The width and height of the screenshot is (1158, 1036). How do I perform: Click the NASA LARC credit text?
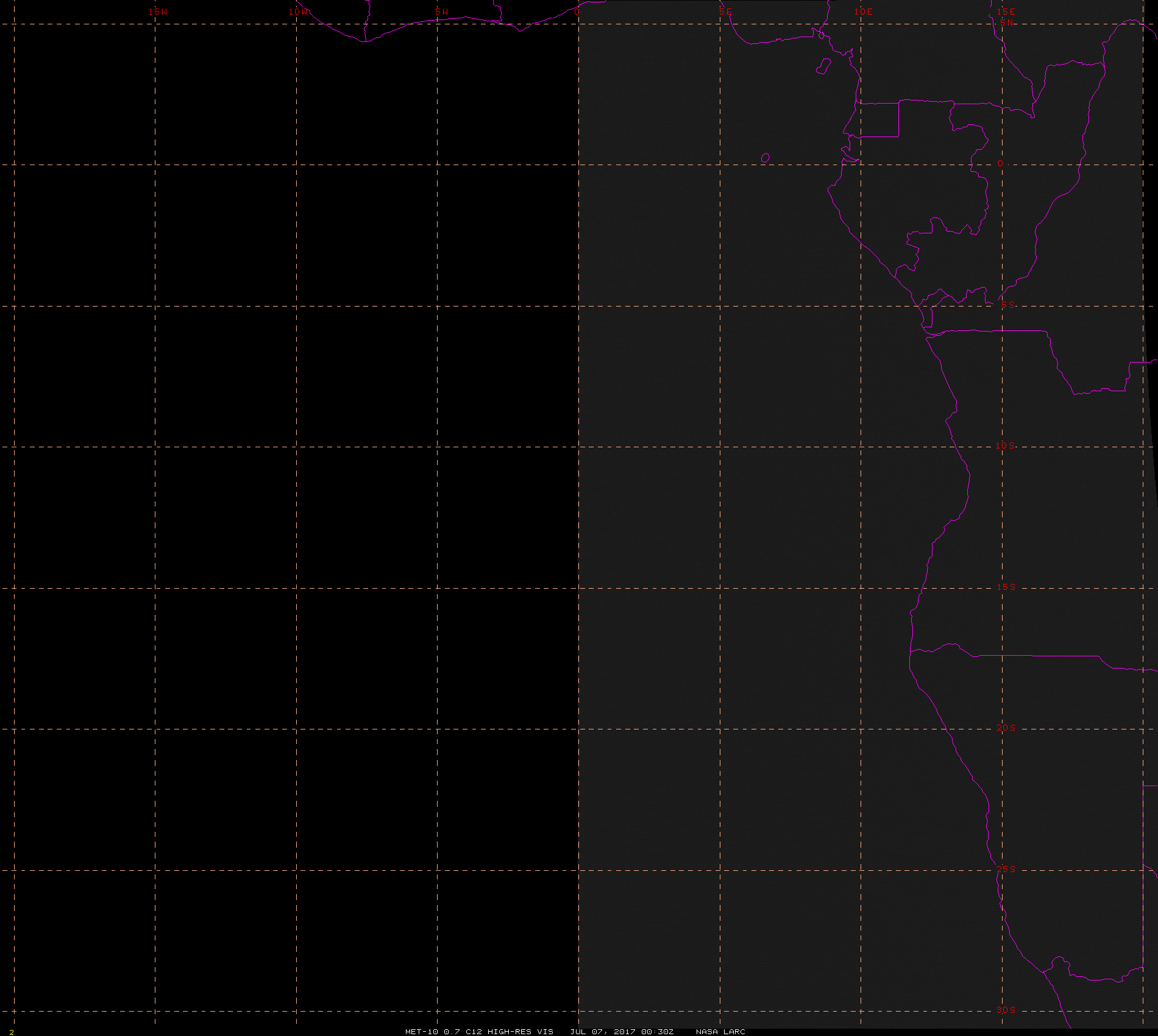[720, 1032]
